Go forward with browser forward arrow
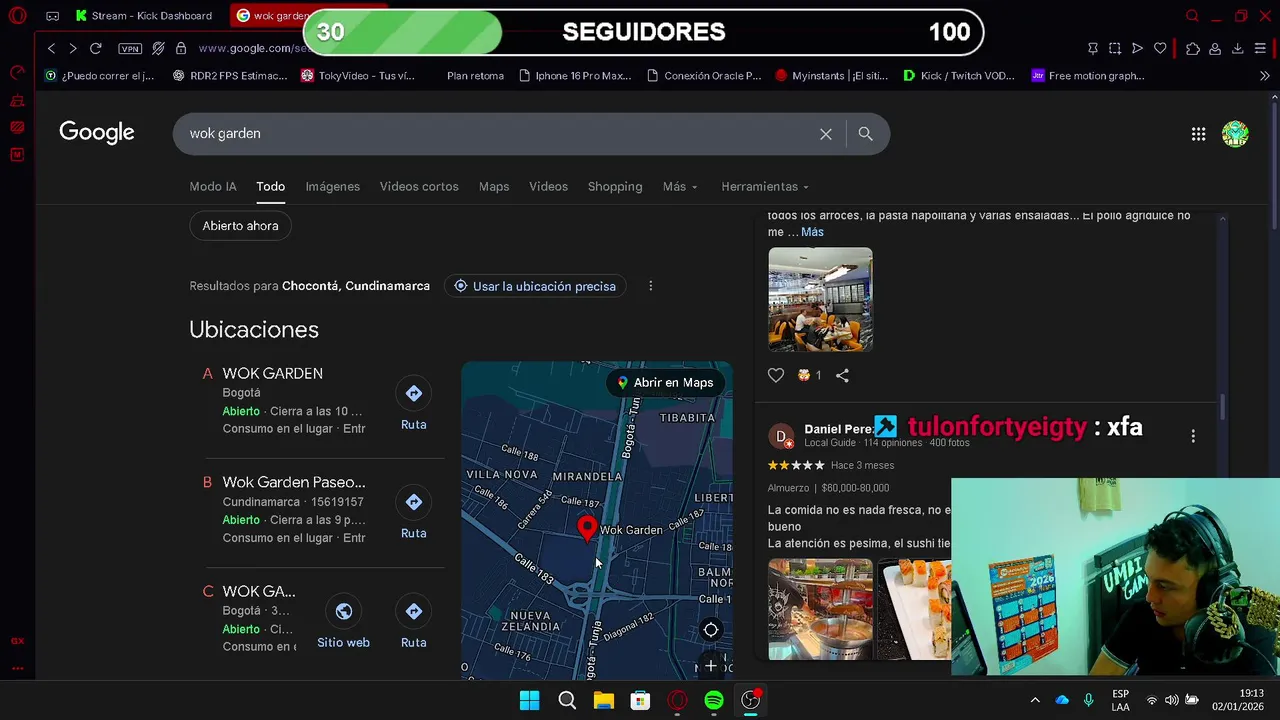The image size is (1280, 720). click(x=72, y=48)
